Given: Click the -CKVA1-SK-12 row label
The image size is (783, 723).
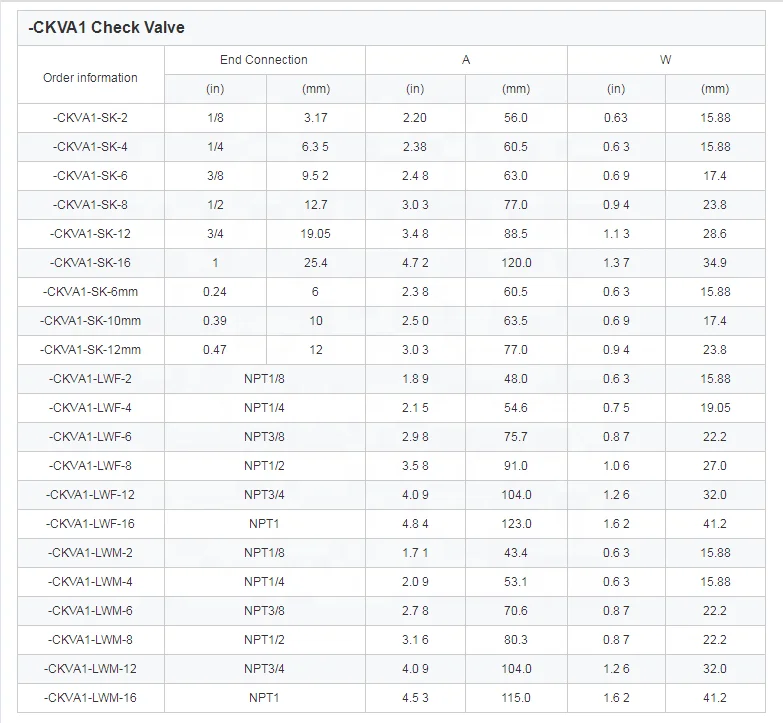Looking at the screenshot, I should tap(90, 234).
